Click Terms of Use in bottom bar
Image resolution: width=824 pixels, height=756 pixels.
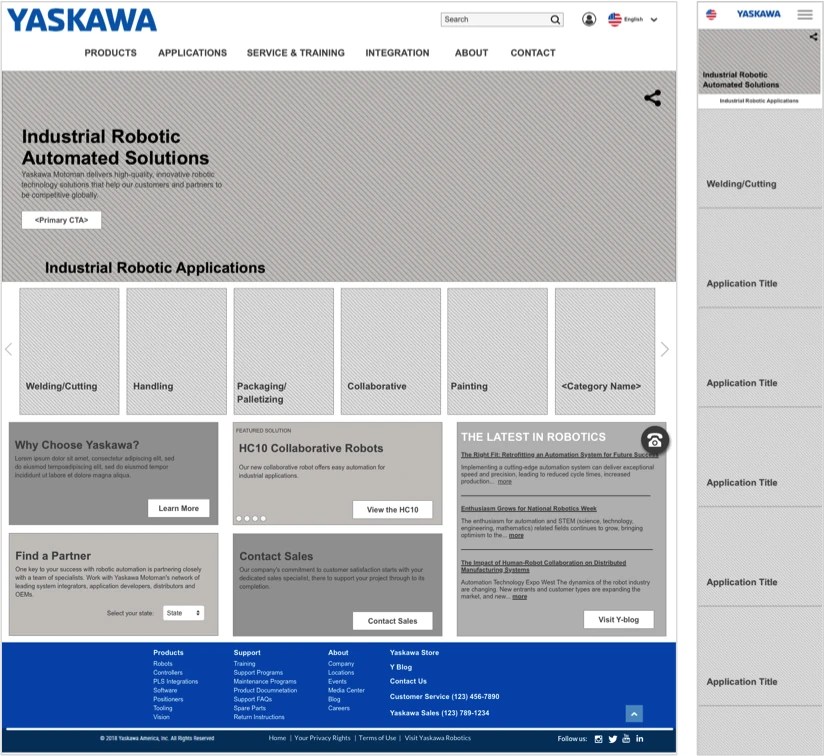tap(377, 738)
